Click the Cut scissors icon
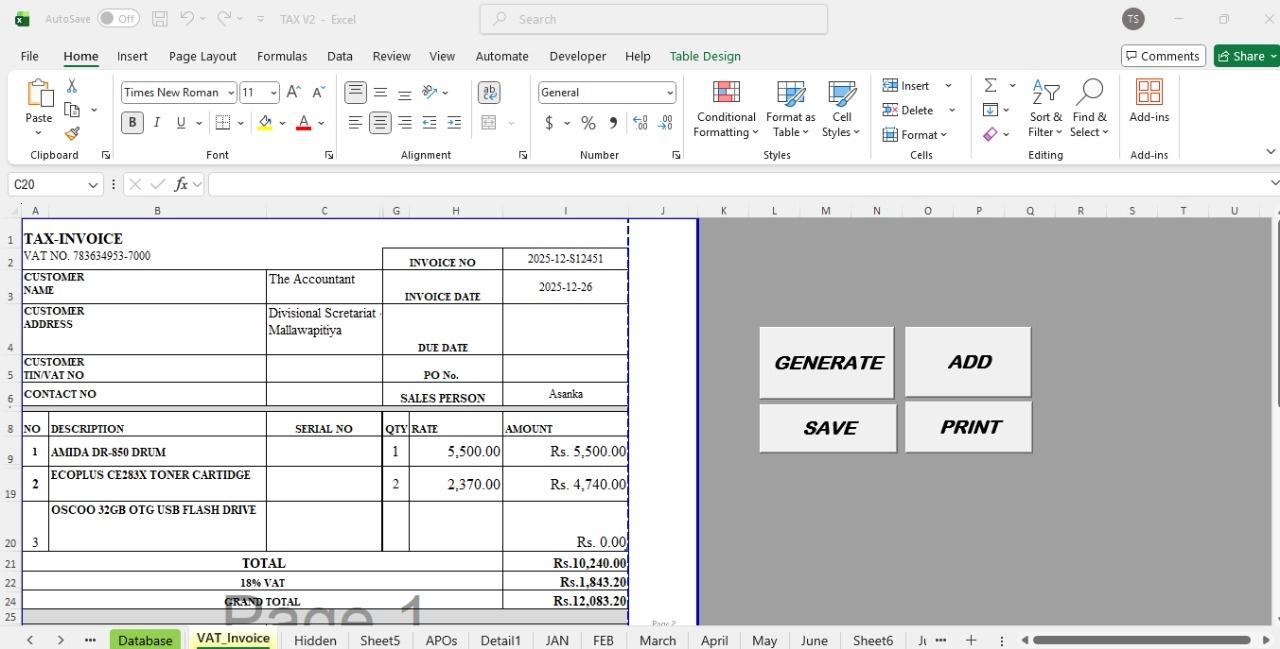Screen dimensions: 1280x649 tap(72, 87)
